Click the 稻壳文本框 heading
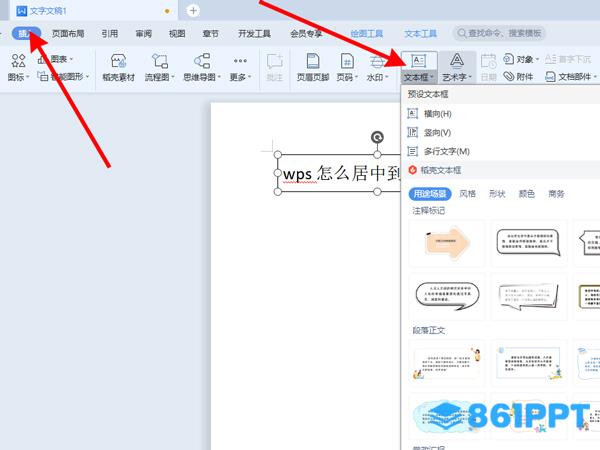The image size is (600, 450). (440, 170)
